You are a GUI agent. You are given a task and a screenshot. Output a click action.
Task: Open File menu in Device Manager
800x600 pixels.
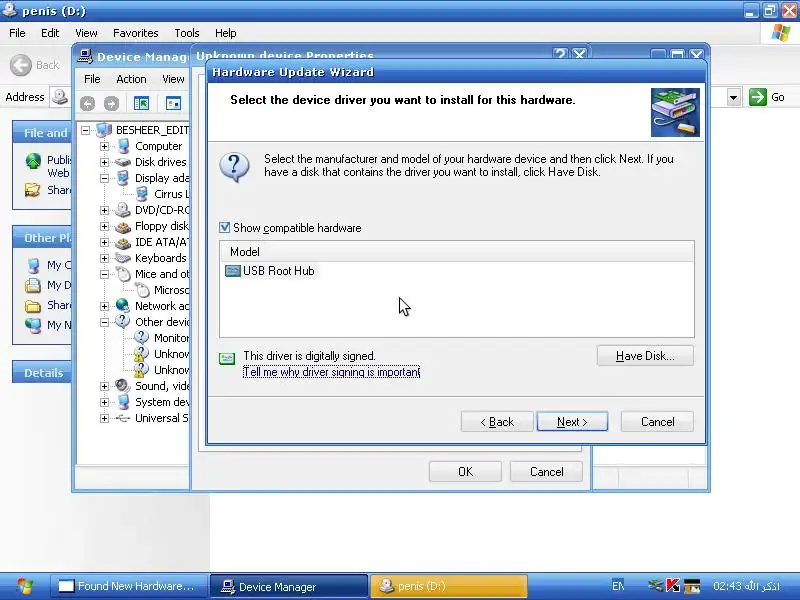tap(92, 79)
